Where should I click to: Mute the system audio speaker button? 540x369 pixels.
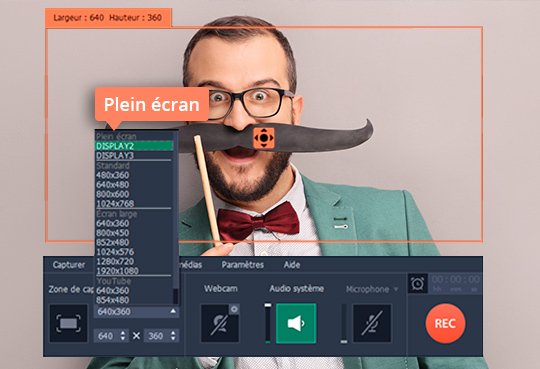tap(296, 323)
